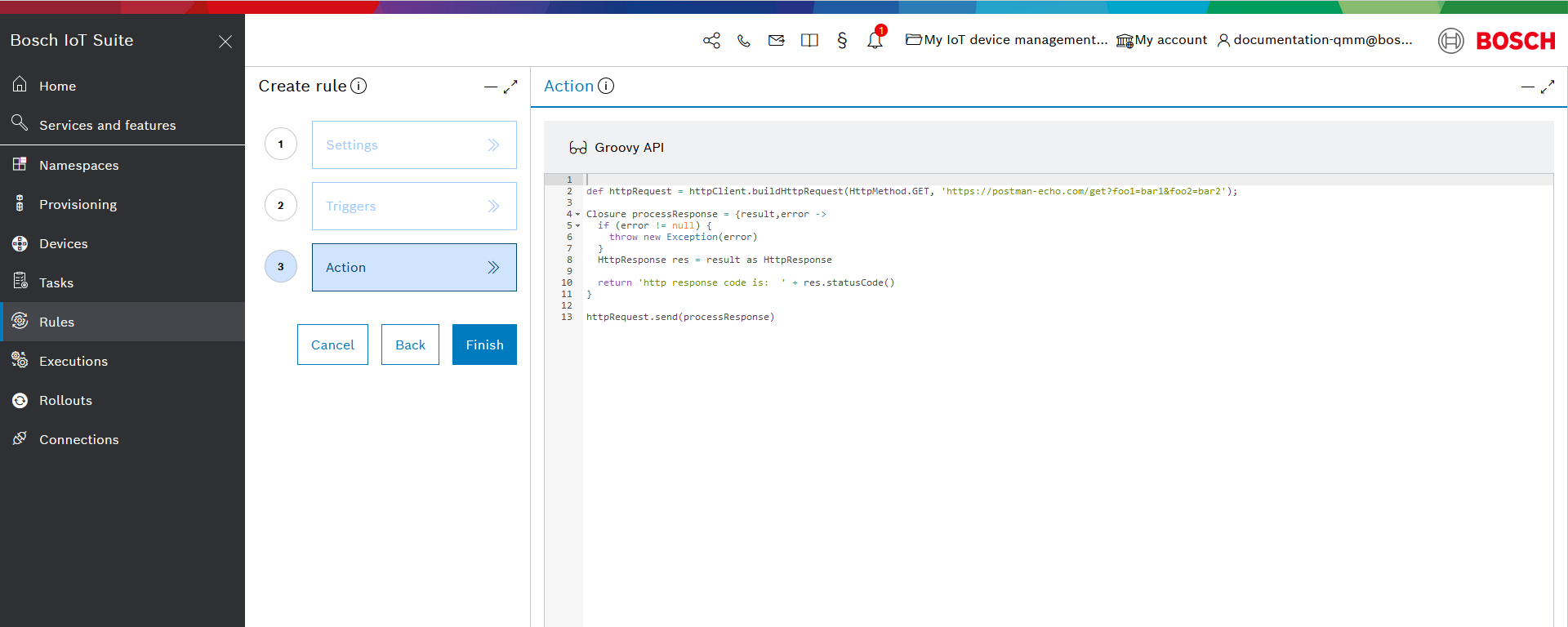Click the Devices icon

coord(20,243)
